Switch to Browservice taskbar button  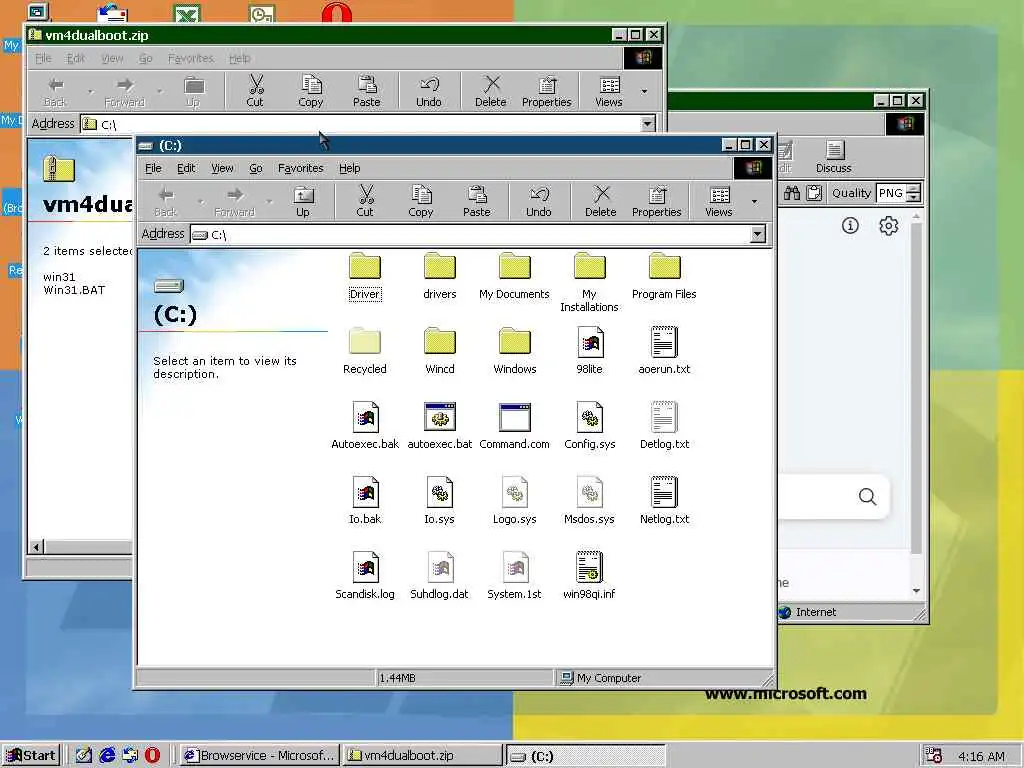[x=260, y=756]
